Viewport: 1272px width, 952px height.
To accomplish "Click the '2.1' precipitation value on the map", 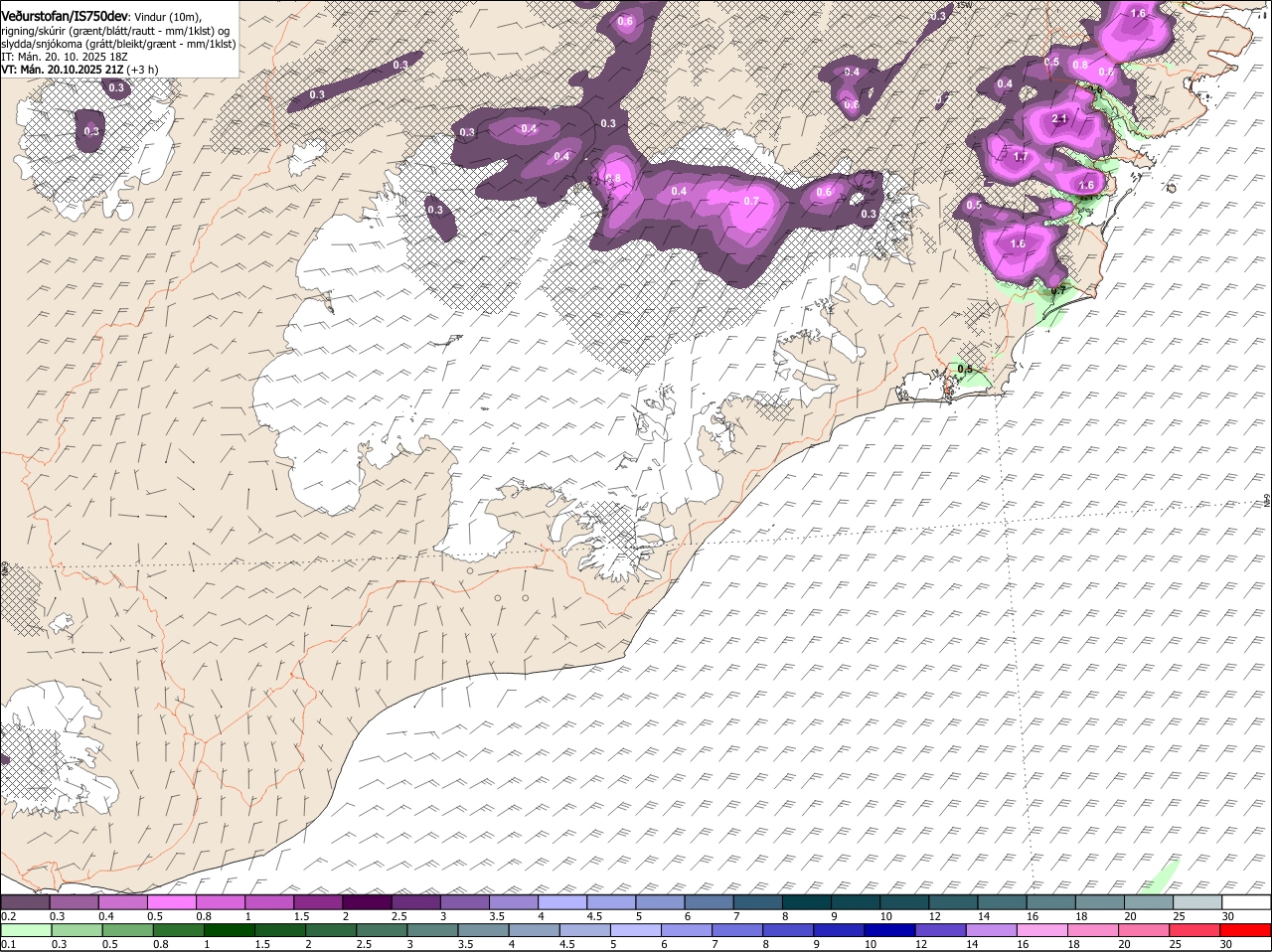I will tap(1059, 119).
